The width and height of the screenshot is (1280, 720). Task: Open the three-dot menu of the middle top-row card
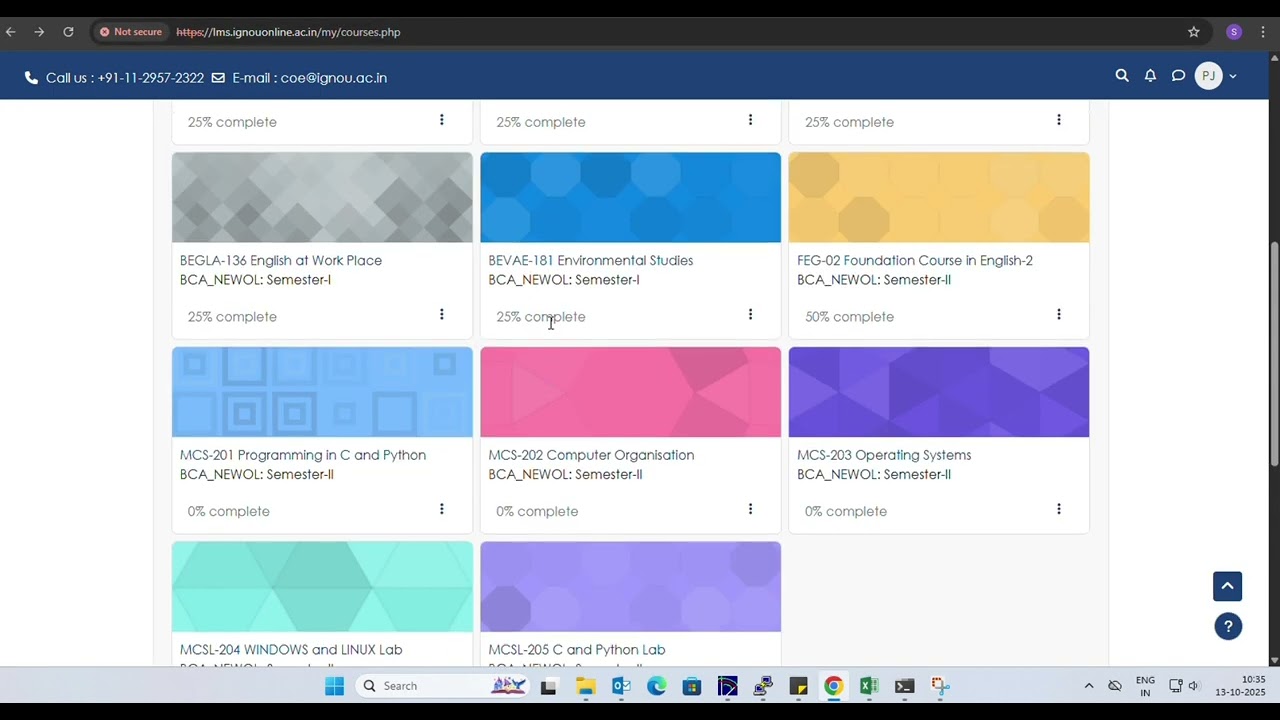click(x=750, y=120)
